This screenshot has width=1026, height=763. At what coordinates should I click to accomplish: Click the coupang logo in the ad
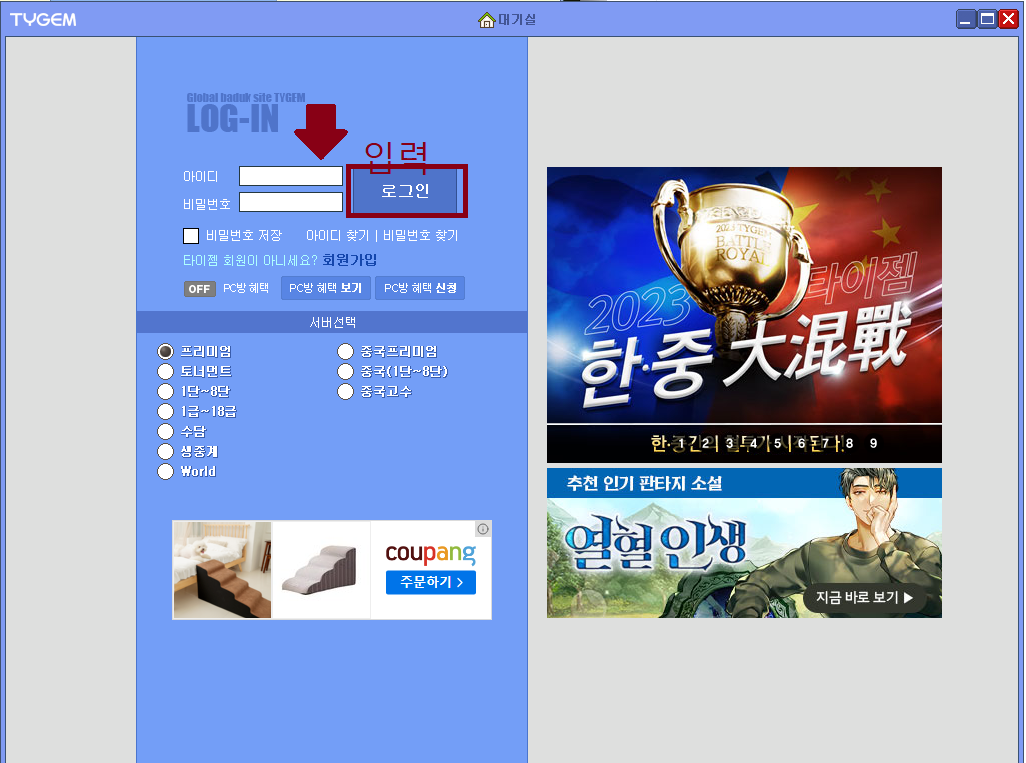point(431,553)
